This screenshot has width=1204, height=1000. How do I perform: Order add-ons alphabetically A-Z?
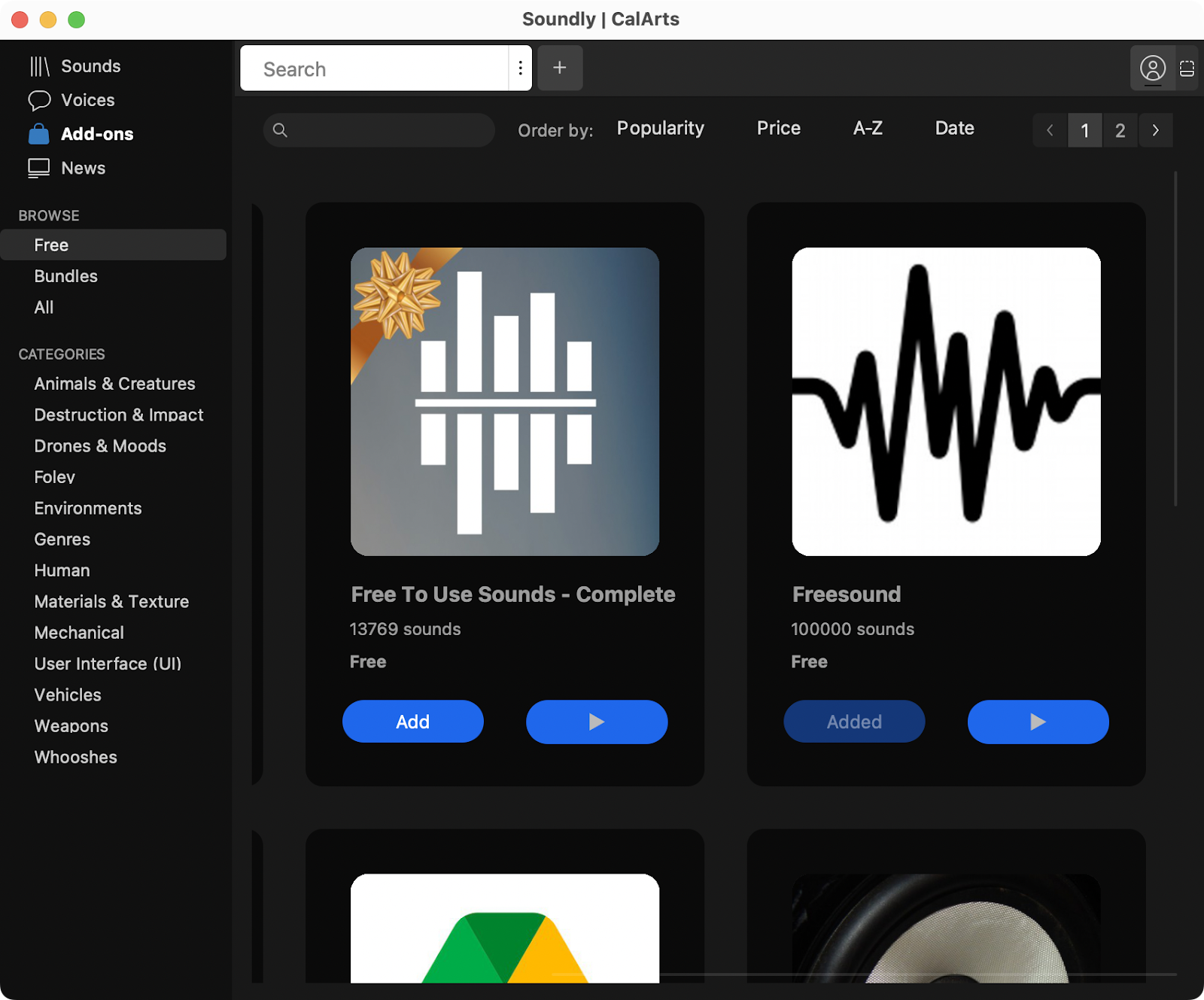[x=868, y=129]
